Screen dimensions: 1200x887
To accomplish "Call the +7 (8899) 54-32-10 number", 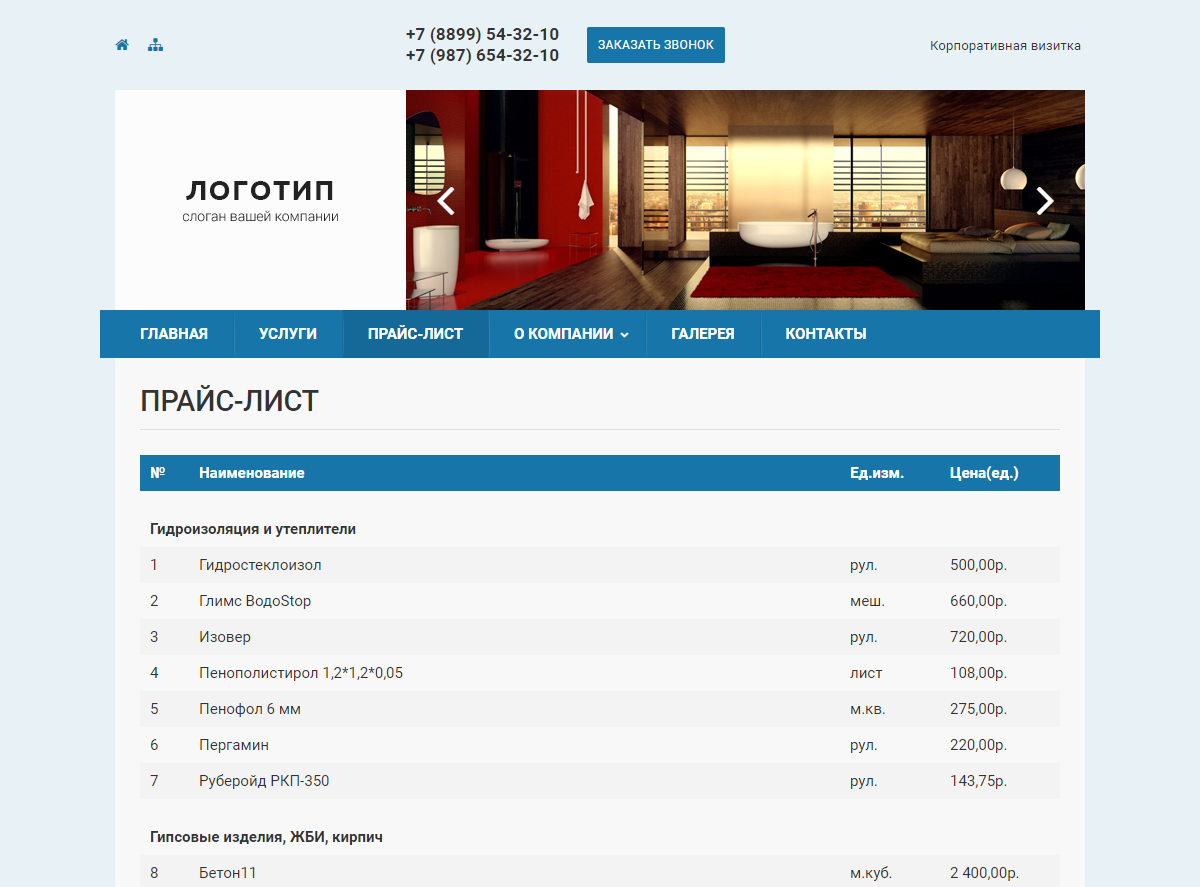I will [482, 34].
